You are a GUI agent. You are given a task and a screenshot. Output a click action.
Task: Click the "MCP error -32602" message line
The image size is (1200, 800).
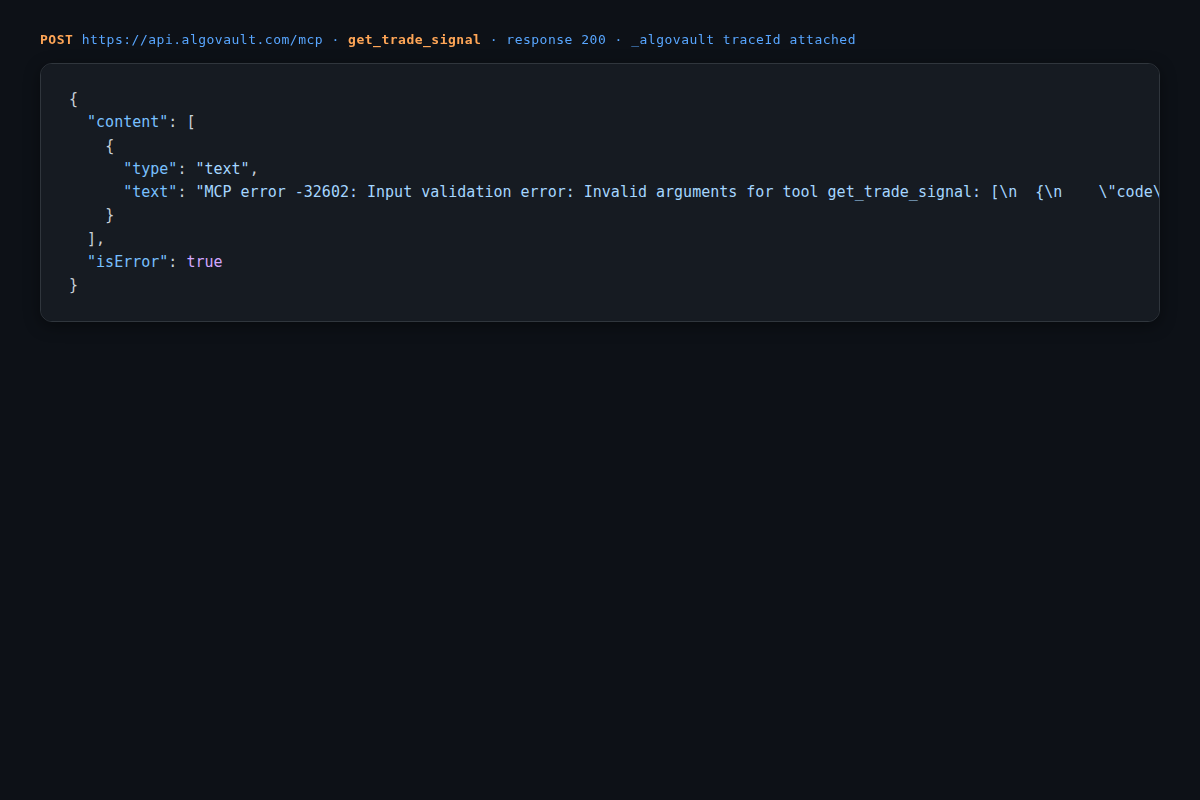coord(677,192)
